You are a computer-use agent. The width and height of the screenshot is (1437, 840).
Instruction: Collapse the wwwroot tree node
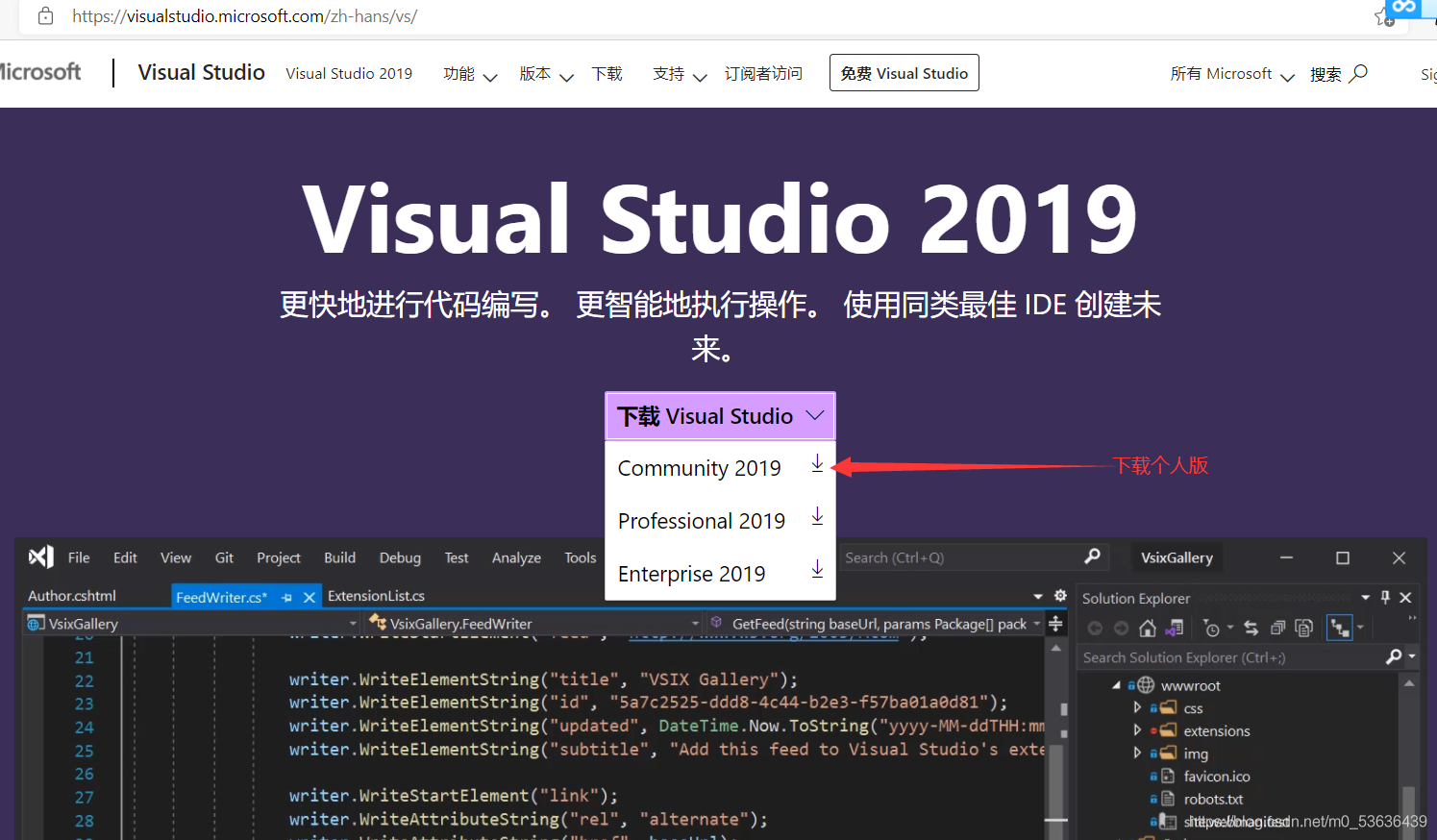(1117, 685)
